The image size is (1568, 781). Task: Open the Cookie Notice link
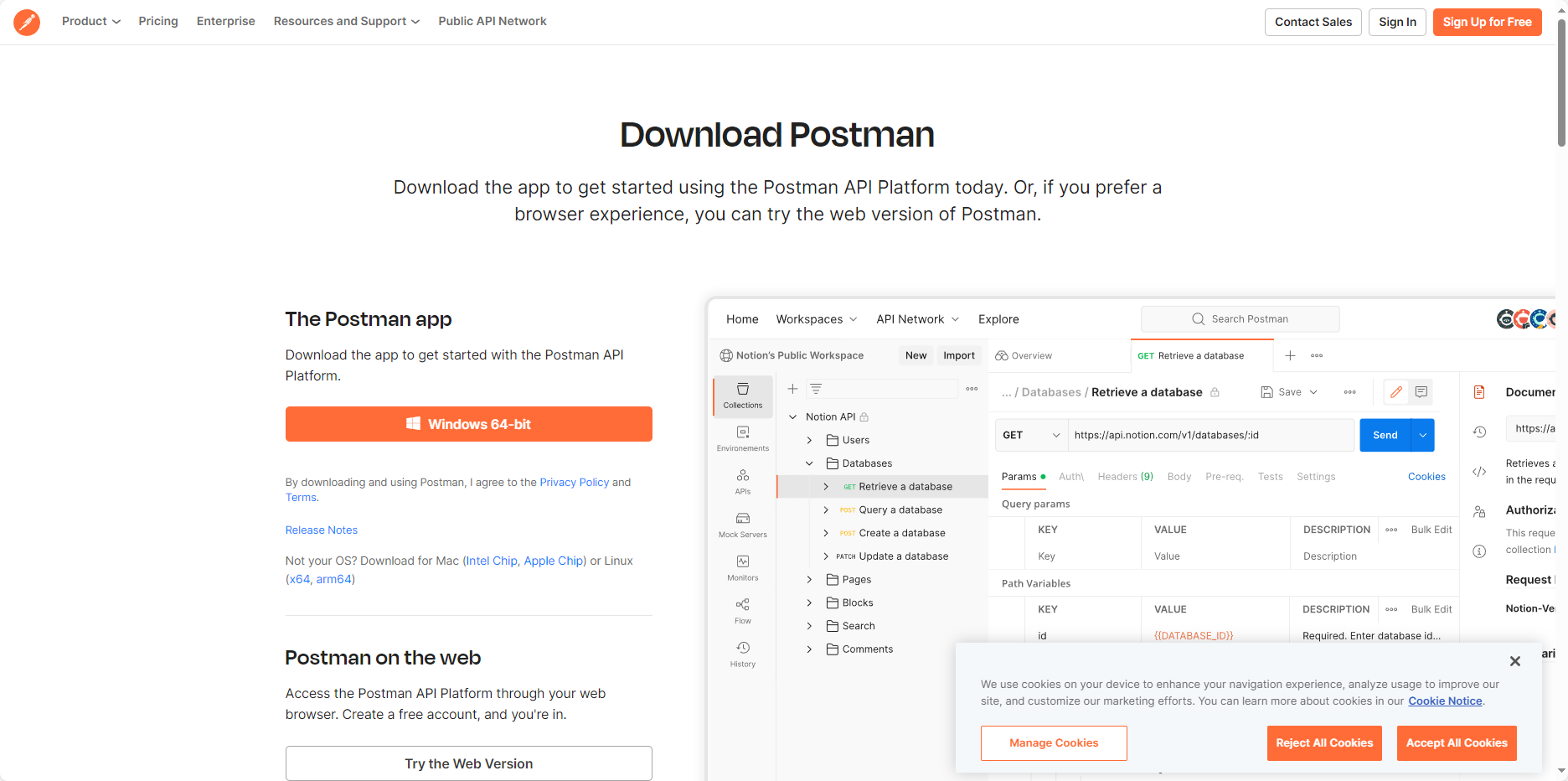click(x=1445, y=701)
